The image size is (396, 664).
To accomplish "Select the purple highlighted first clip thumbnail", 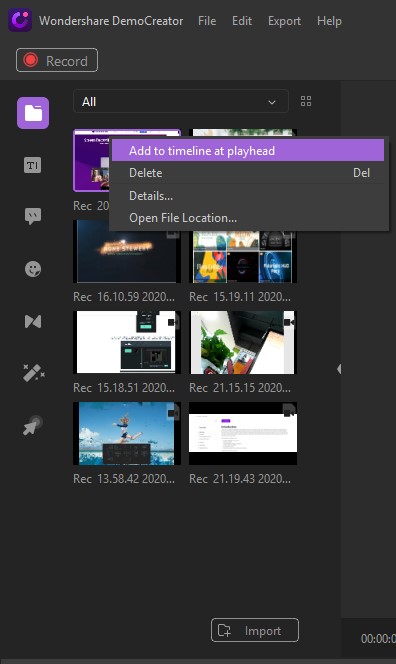I will [91, 160].
